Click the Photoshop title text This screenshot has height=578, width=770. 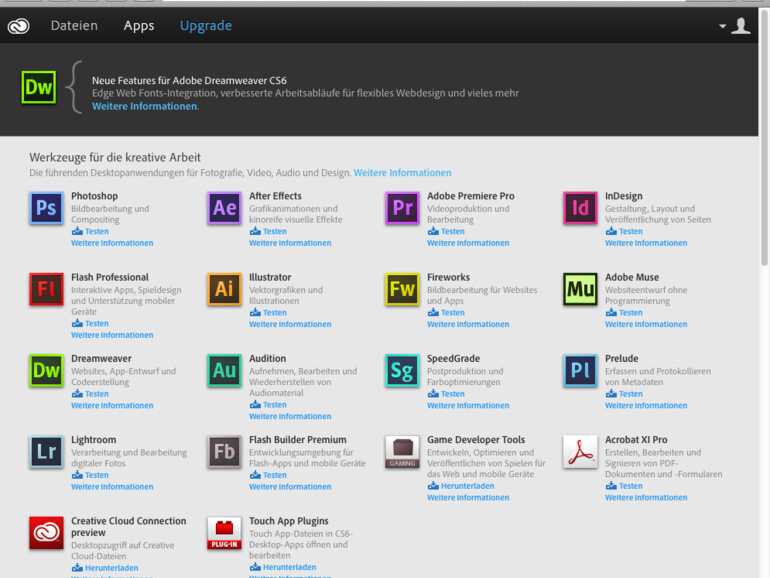(x=94, y=196)
